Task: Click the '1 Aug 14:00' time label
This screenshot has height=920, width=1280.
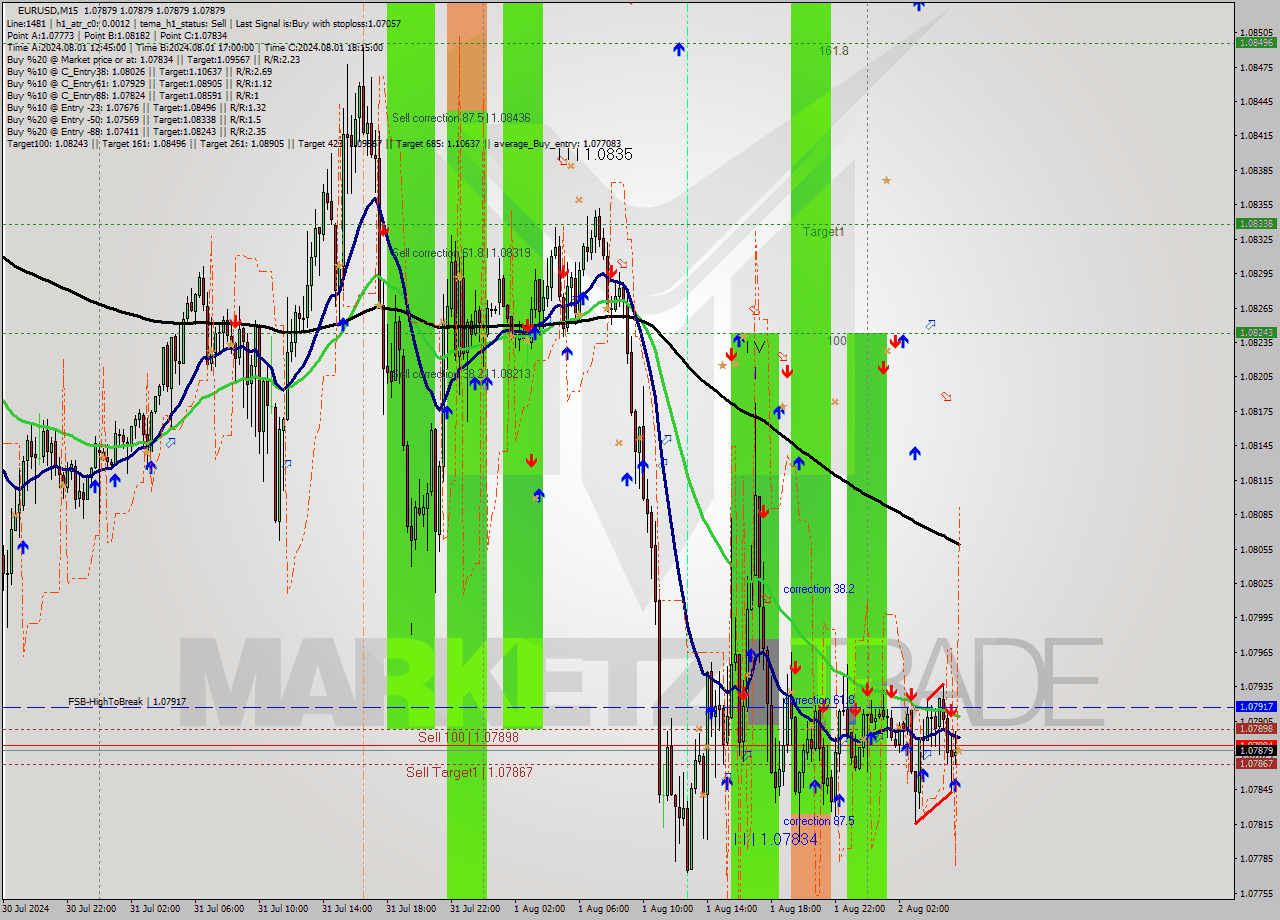Action: tap(731, 909)
